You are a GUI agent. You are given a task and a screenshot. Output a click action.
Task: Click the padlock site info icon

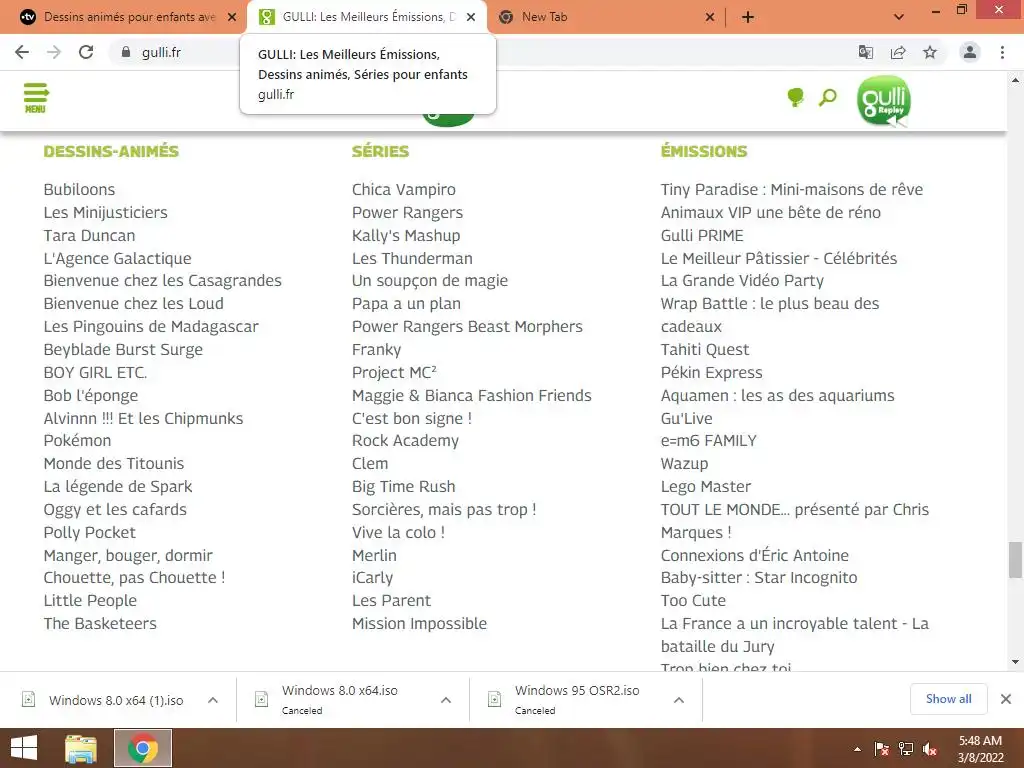pyautogui.click(x=126, y=52)
